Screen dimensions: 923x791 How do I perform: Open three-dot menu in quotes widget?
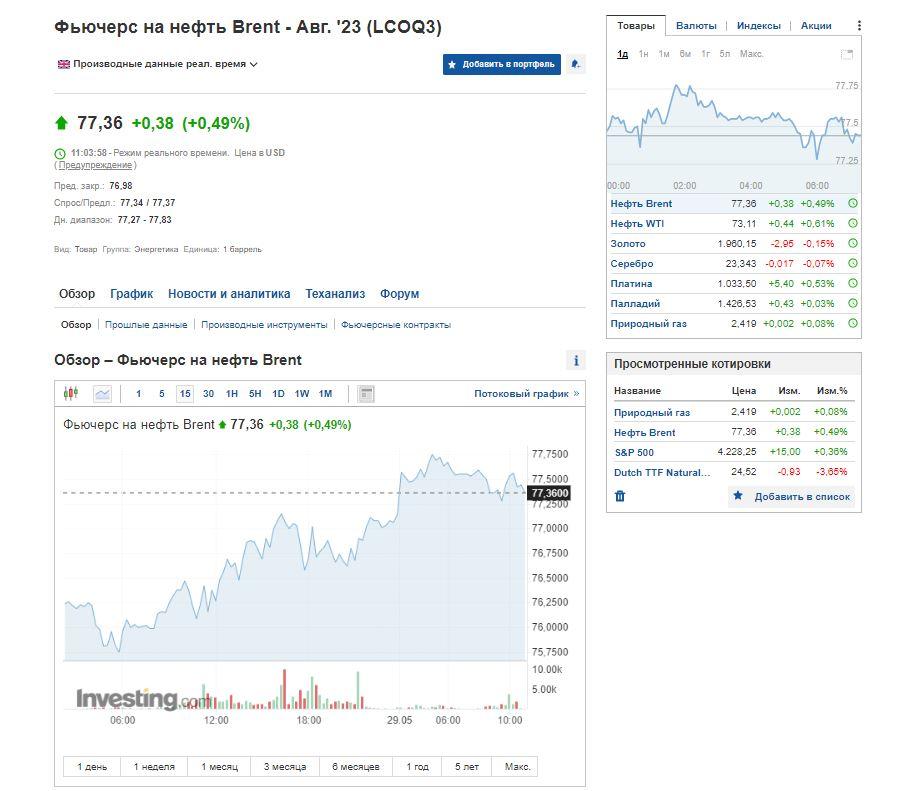(859, 26)
